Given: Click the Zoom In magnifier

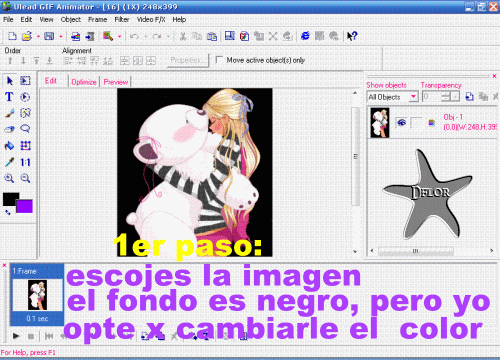Looking at the screenshot, I should click(9, 178).
